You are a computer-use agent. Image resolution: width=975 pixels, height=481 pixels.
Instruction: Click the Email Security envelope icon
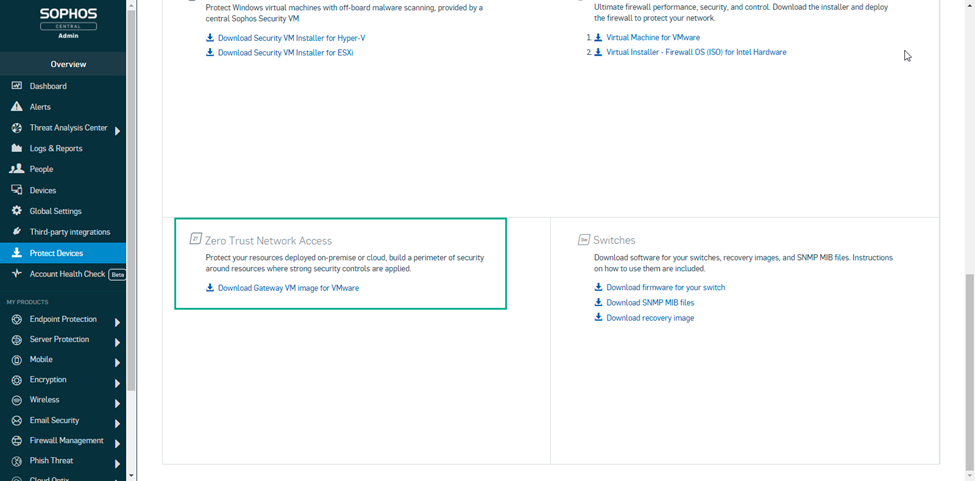tap(17, 421)
